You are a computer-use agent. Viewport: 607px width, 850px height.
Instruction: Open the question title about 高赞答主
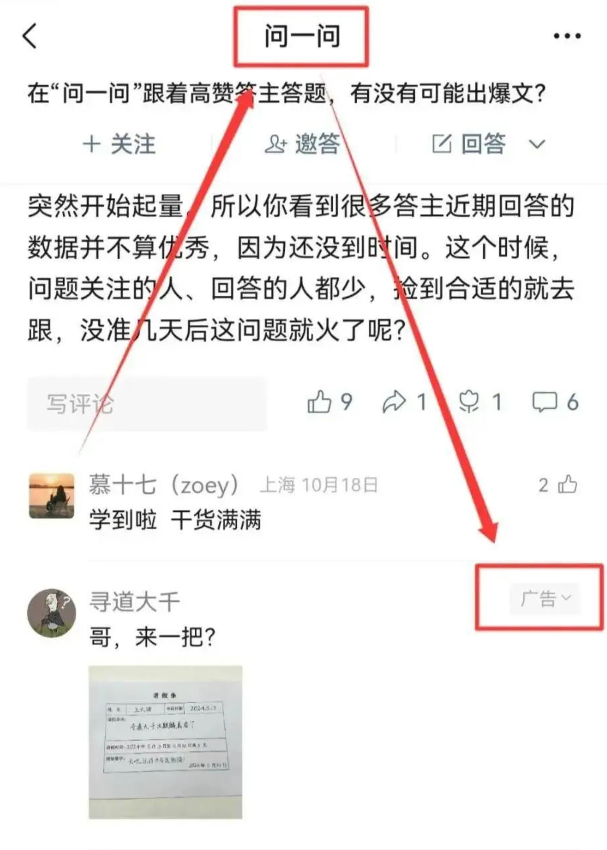[x=286, y=93]
